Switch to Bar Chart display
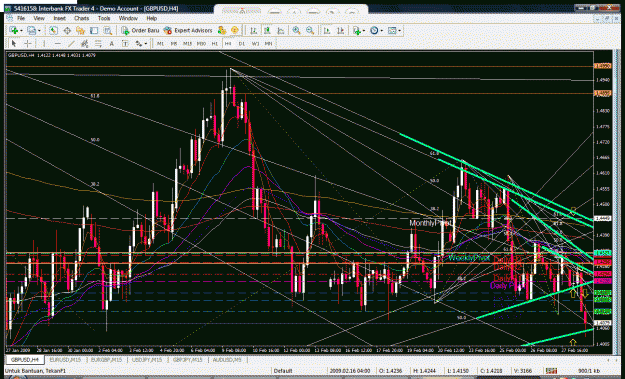Viewport: 625px width, 379px height. [x=254, y=30]
